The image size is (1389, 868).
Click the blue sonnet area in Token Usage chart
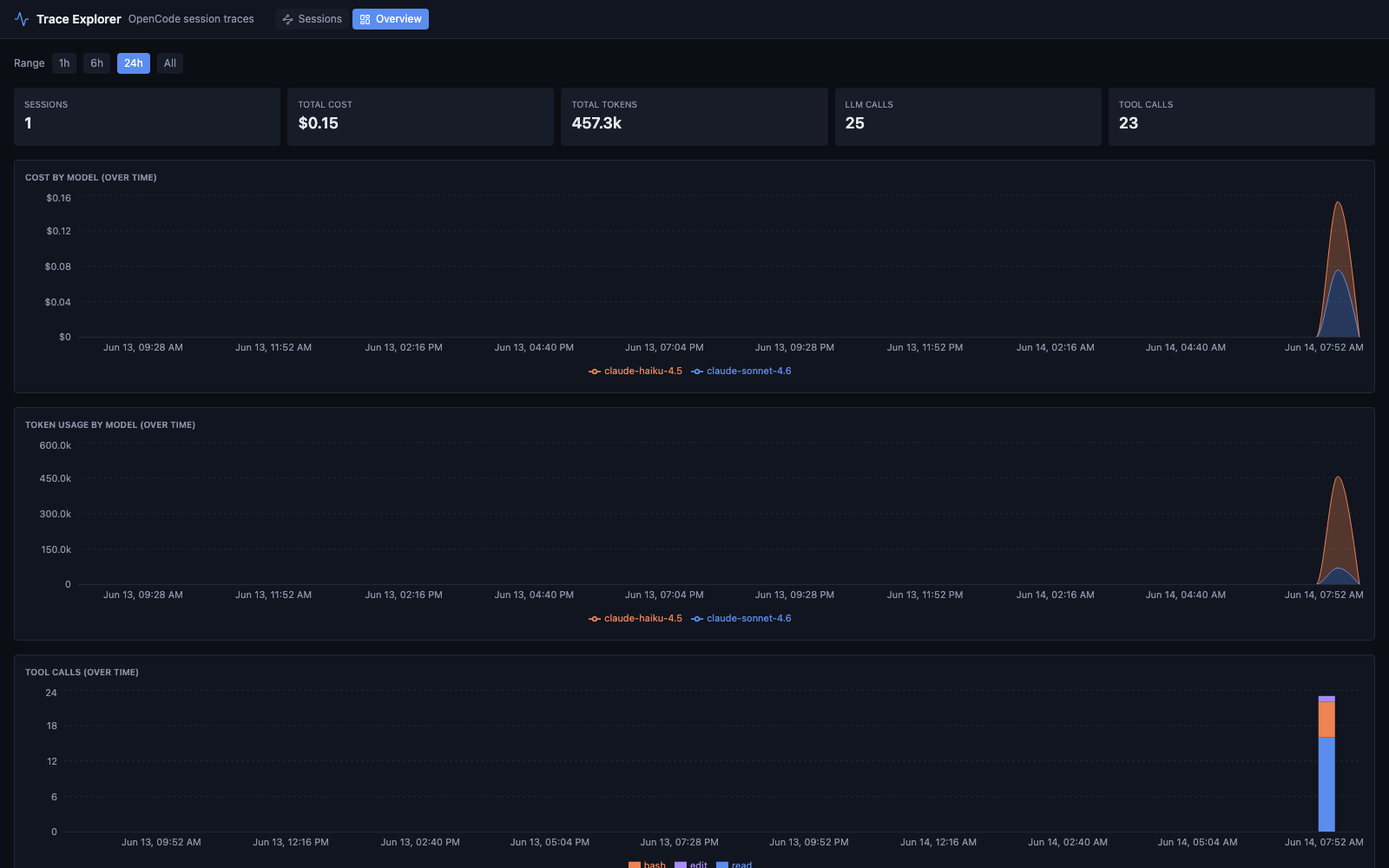1339,577
